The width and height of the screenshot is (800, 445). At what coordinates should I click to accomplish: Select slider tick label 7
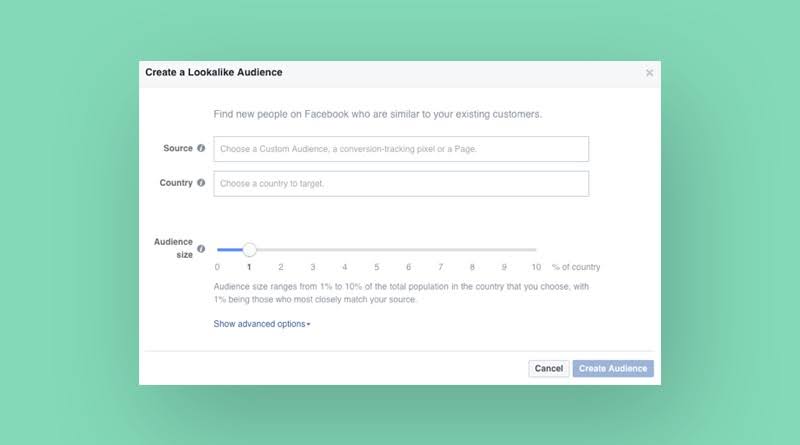pos(440,267)
